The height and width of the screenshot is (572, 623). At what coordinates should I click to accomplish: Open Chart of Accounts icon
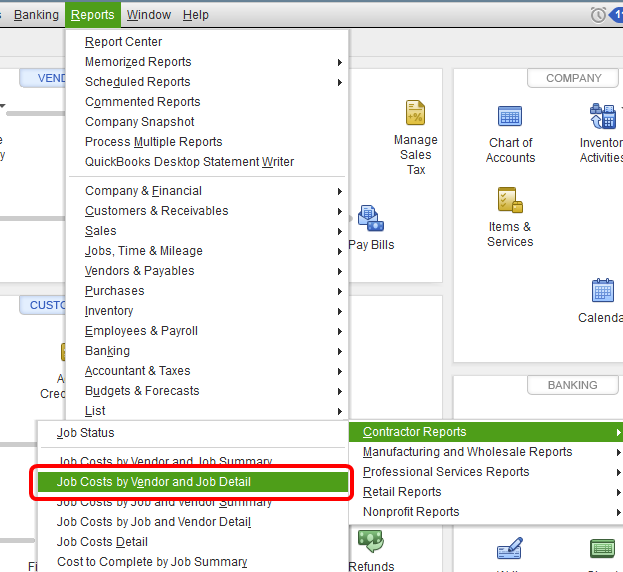click(x=510, y=116)
